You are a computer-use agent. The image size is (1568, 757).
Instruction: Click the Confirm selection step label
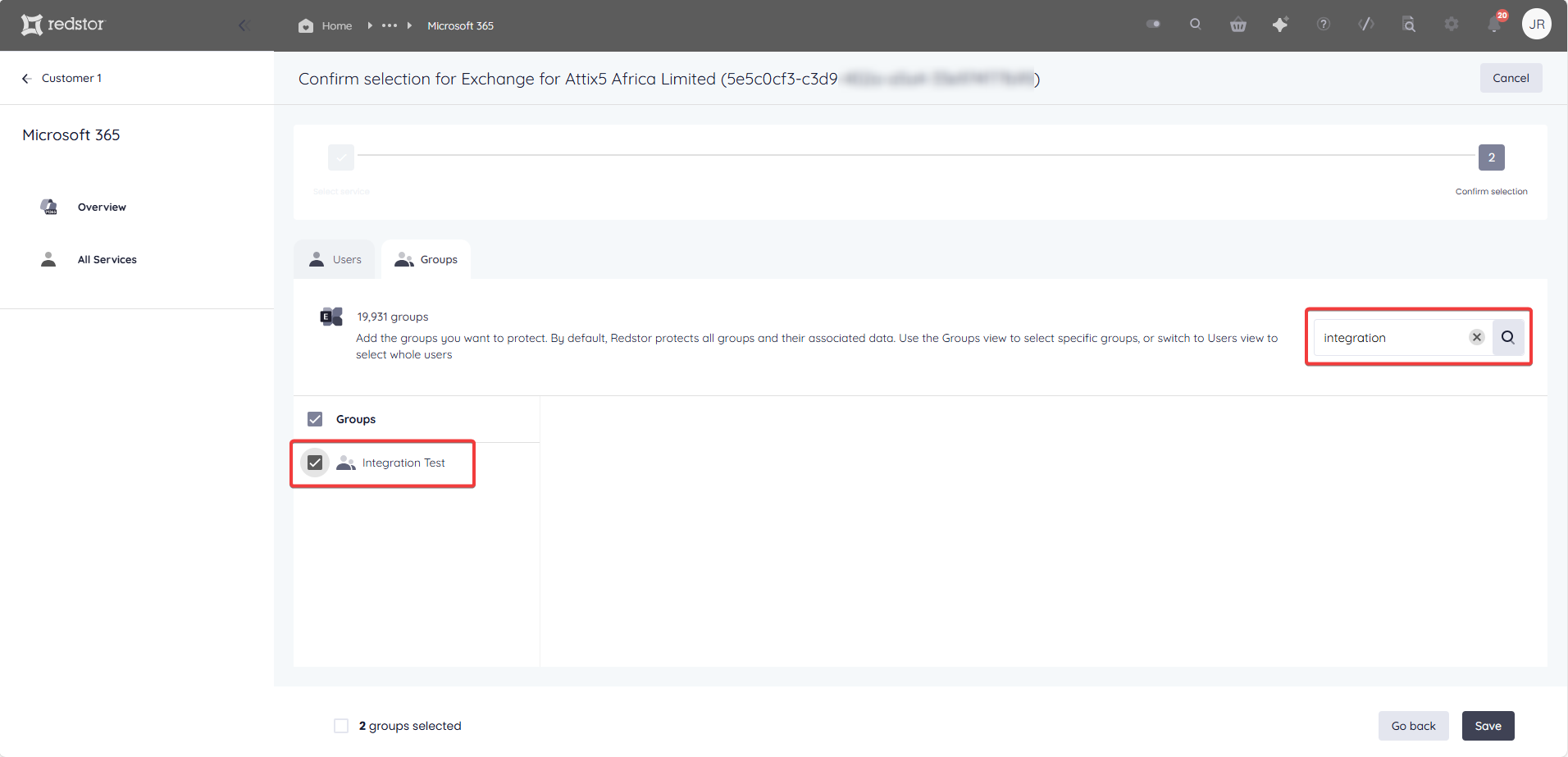pyautogui.click(x=1492, y=192)
